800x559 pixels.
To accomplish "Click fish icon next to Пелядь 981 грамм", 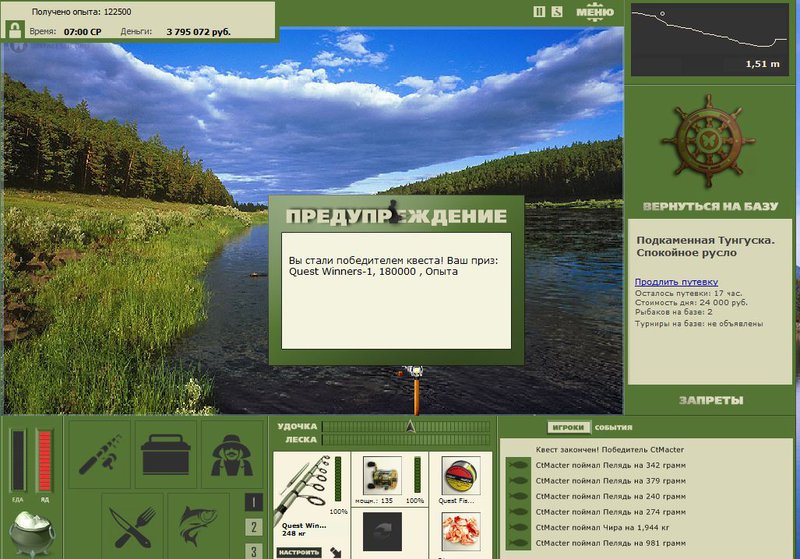I will point(518,543).
